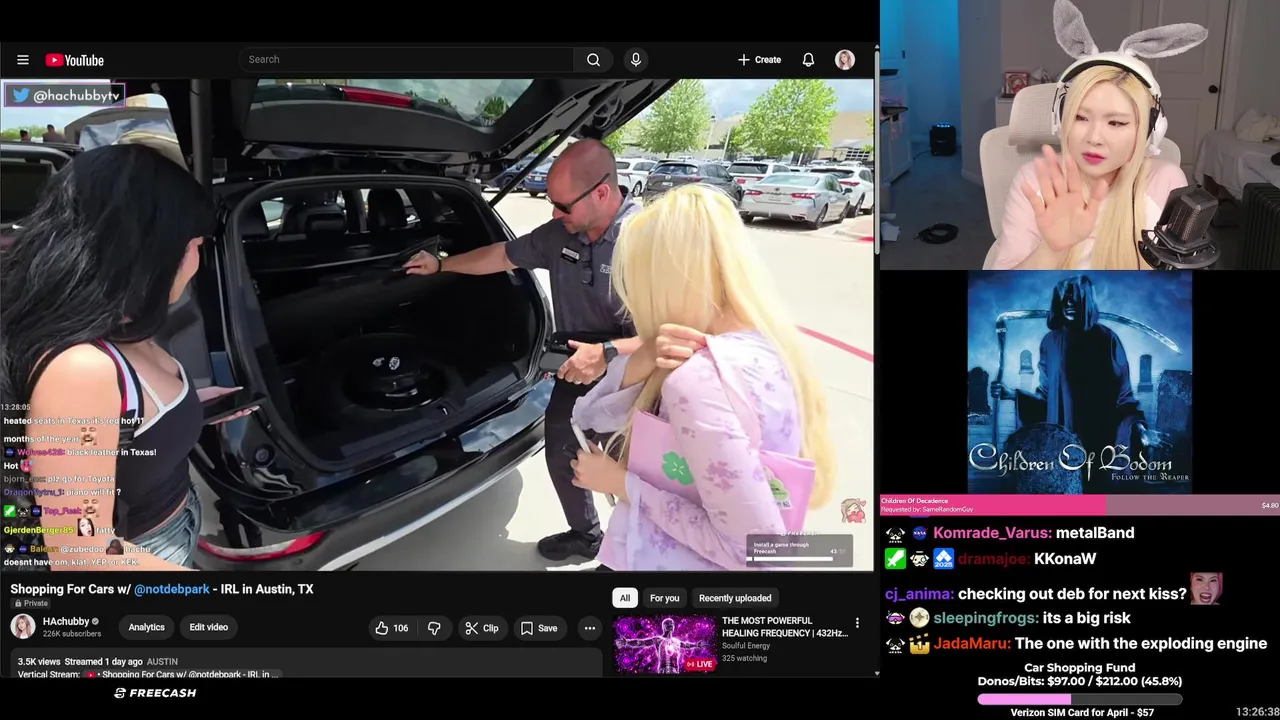
Task: Open more actions three-dot menu beside Save
Action: pyautogui.click(x=590, y=628)
